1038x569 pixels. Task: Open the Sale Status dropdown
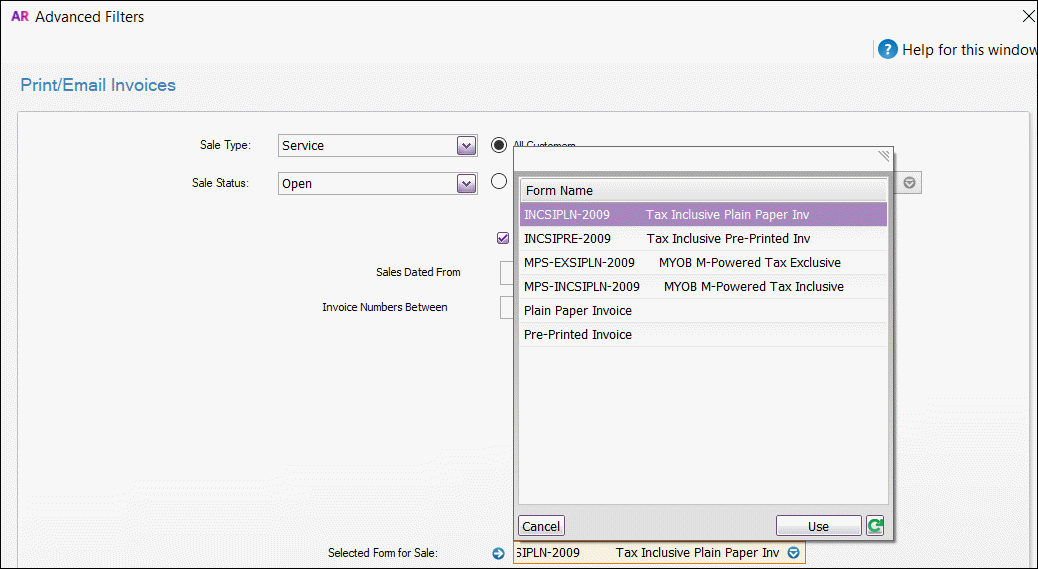pos(467,183)
